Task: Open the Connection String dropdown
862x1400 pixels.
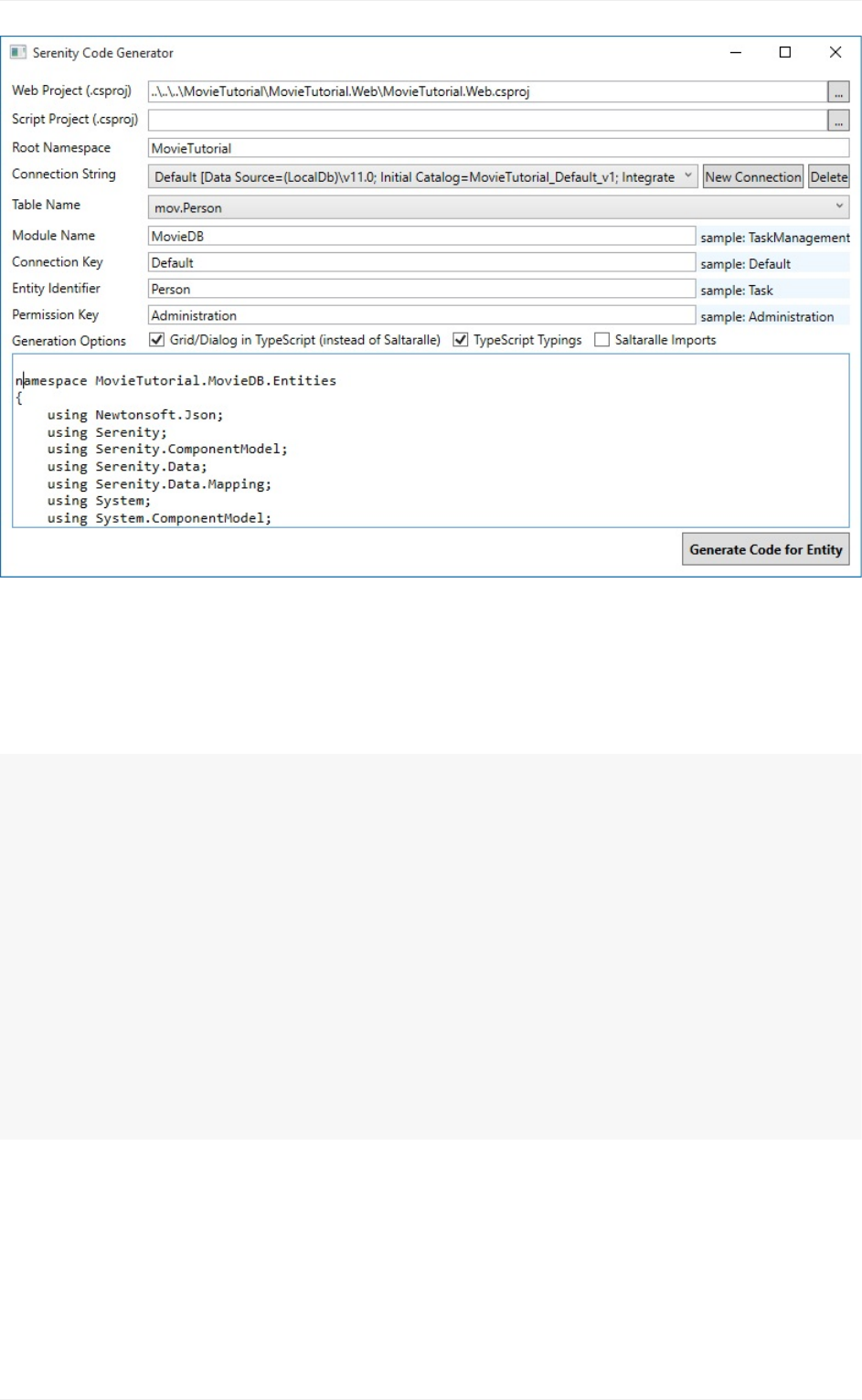Action: pyautogui.click(x=423, y=177)
